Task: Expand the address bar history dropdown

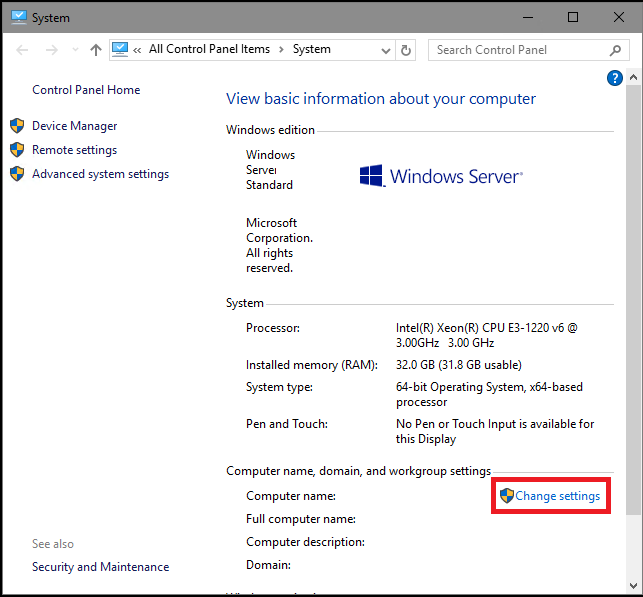Action: [385, 50]
